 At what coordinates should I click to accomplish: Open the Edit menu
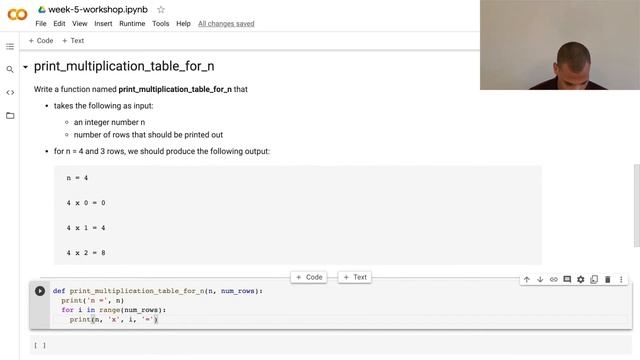tap(59, 24)
